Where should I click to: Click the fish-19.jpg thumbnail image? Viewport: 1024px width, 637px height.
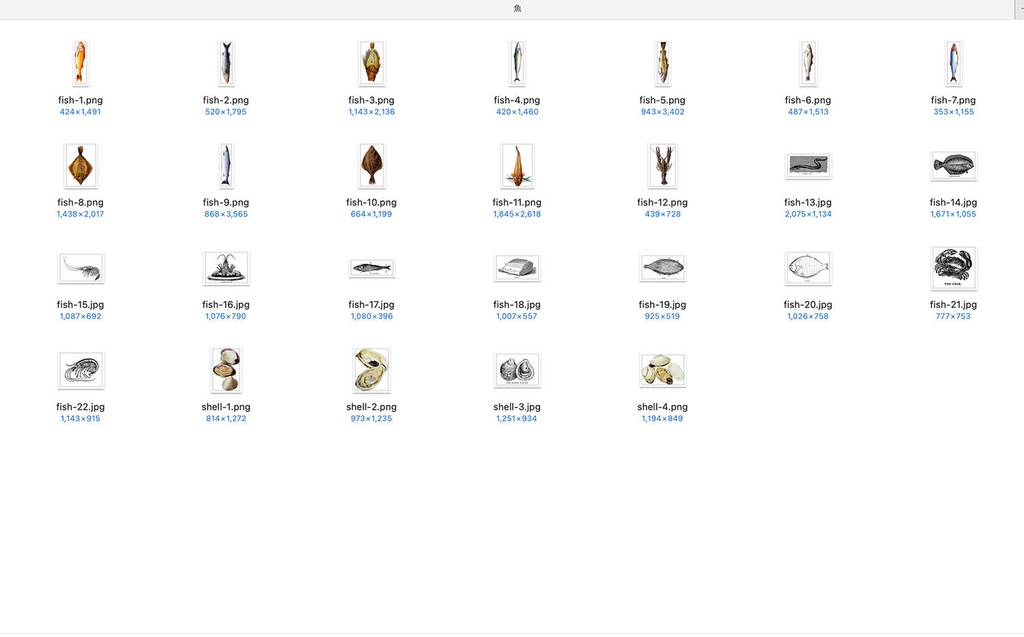(x=662, y=268)
